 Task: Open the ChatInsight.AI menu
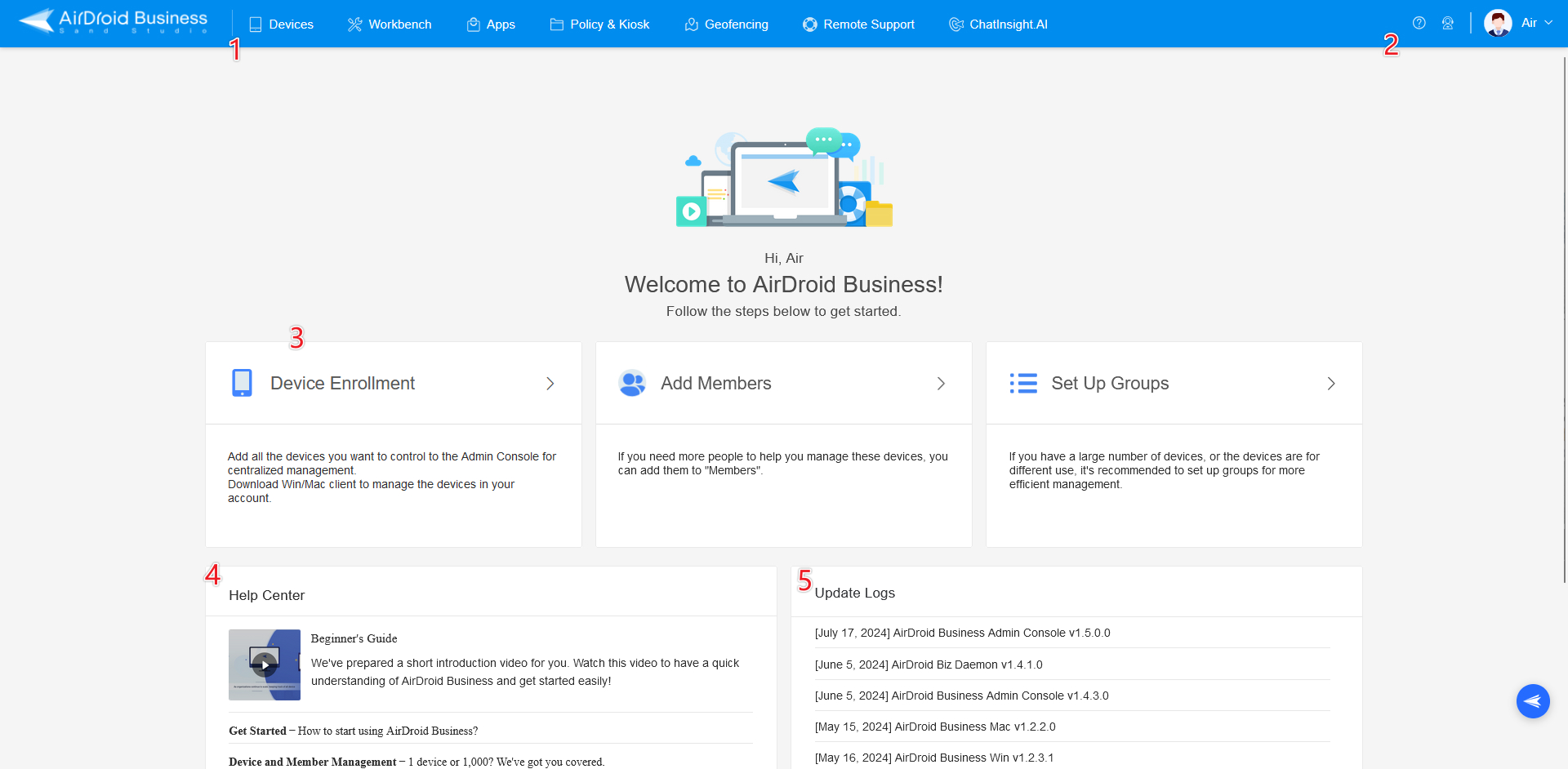click(x=999, y=24)
